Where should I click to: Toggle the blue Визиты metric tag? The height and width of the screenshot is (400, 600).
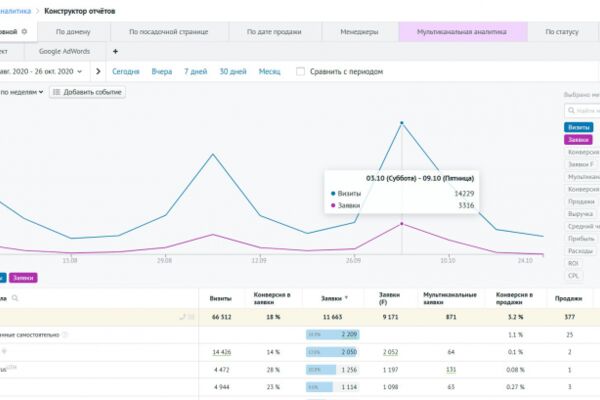[578, 127]
